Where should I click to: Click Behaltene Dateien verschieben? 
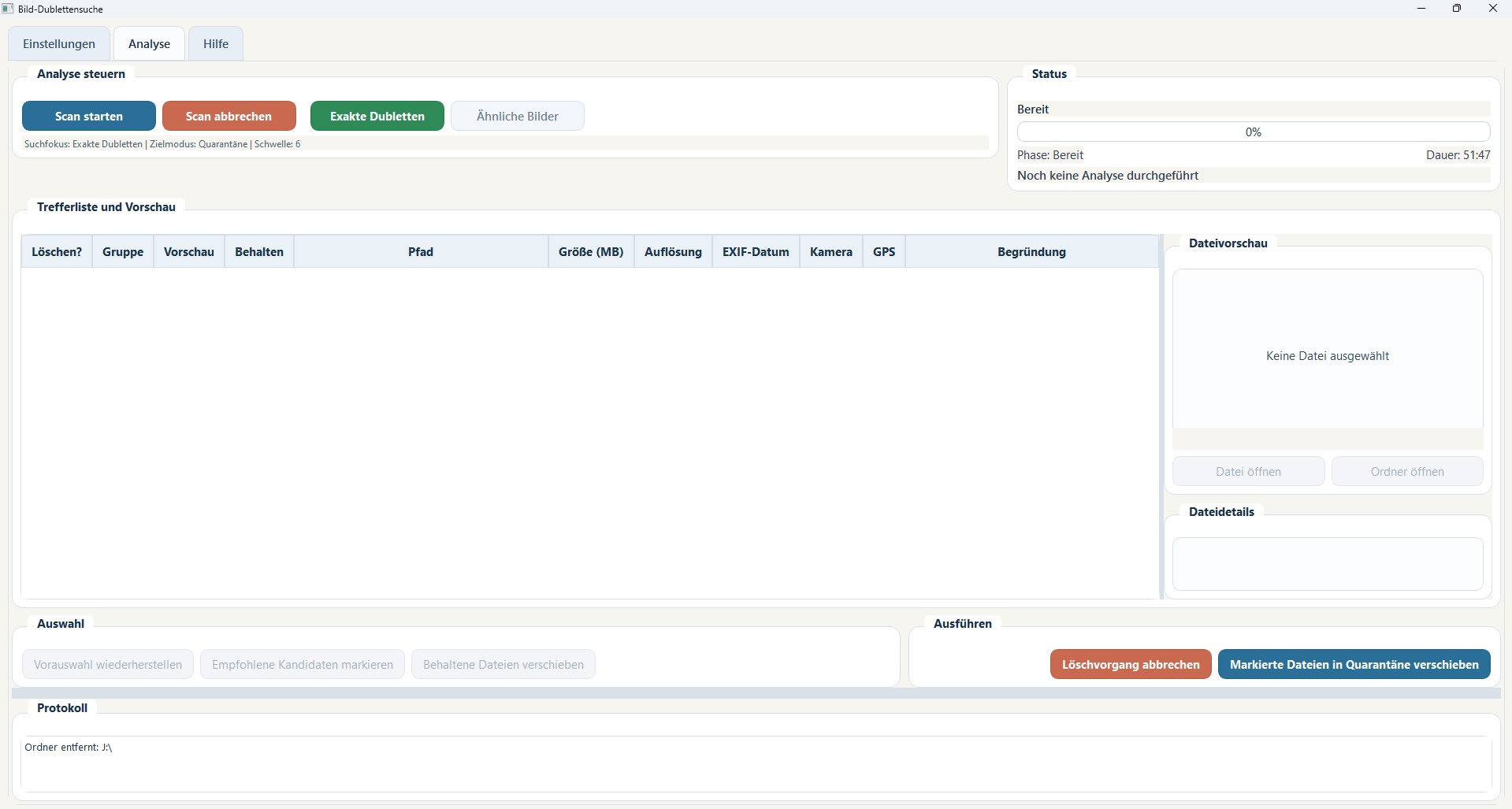[x=503, y=664]
